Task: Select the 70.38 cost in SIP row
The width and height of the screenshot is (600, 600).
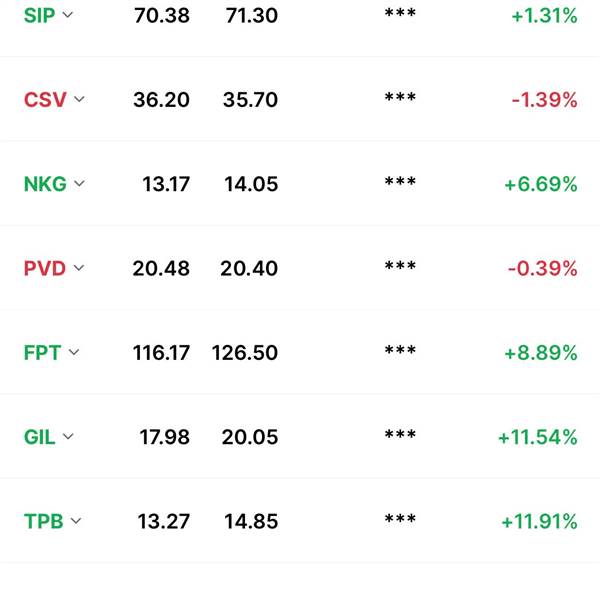Action: pos(162,16)
